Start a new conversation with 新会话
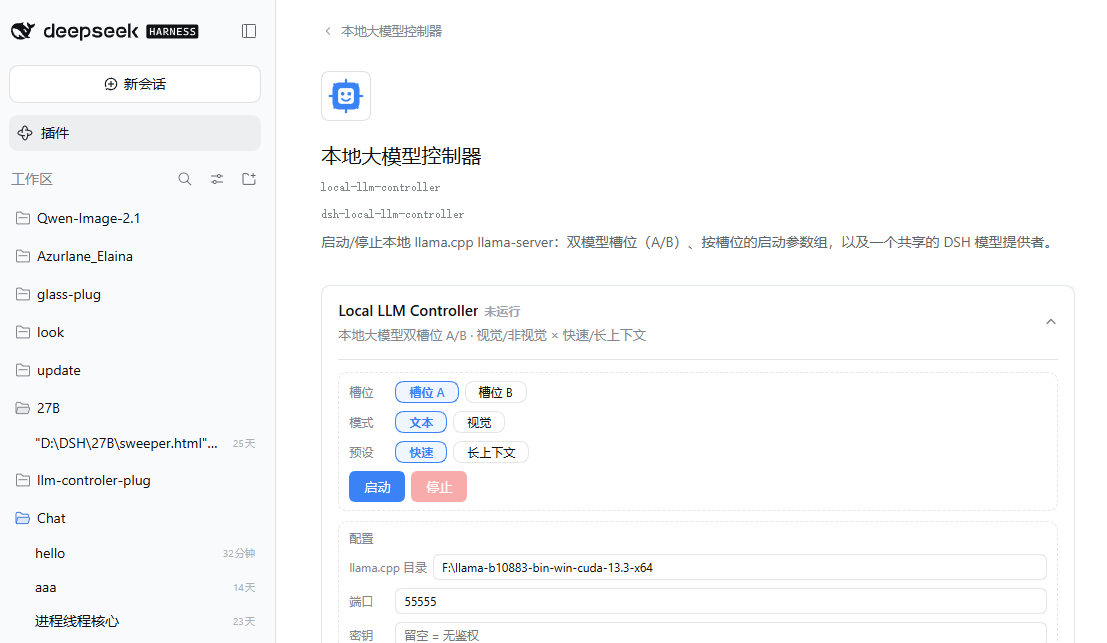This screenshot has width=1107, height=643. (135, 84)
